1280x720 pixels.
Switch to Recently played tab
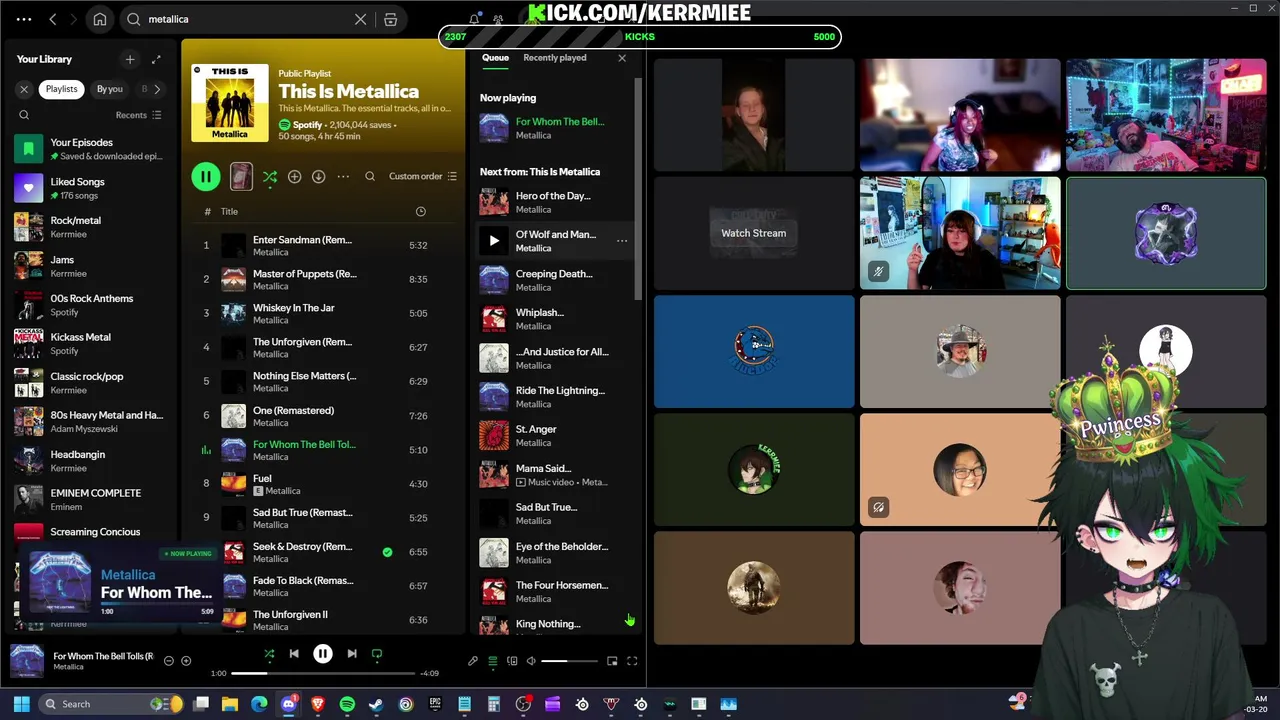(x=554, y=58)
